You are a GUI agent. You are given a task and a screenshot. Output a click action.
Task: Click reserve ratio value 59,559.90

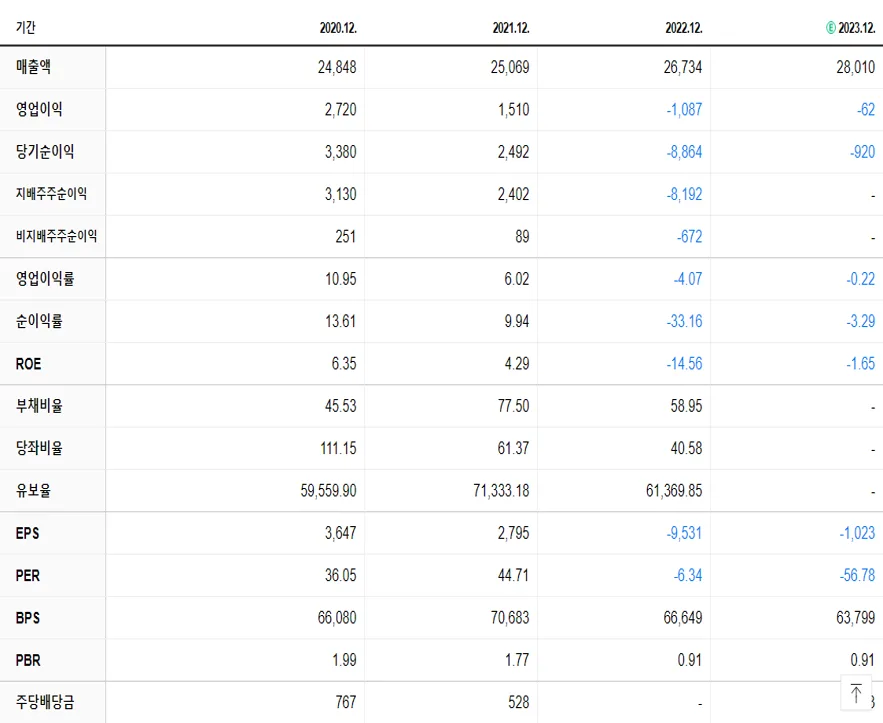point(328,491)
